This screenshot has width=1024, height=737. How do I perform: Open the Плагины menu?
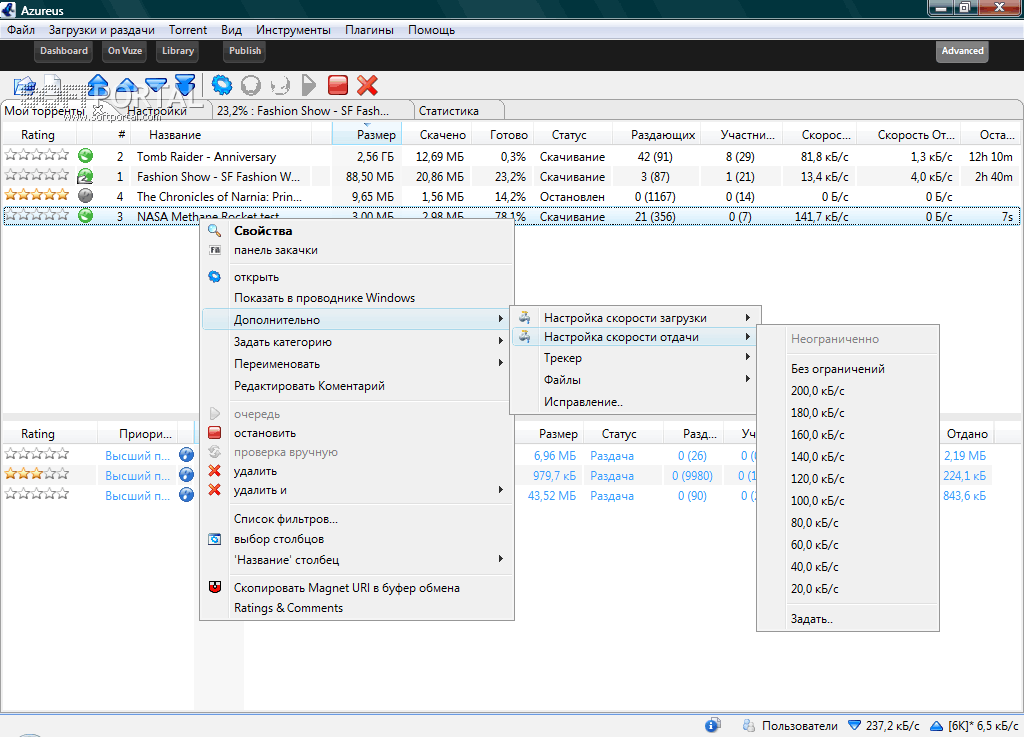[x=369, y=30]
